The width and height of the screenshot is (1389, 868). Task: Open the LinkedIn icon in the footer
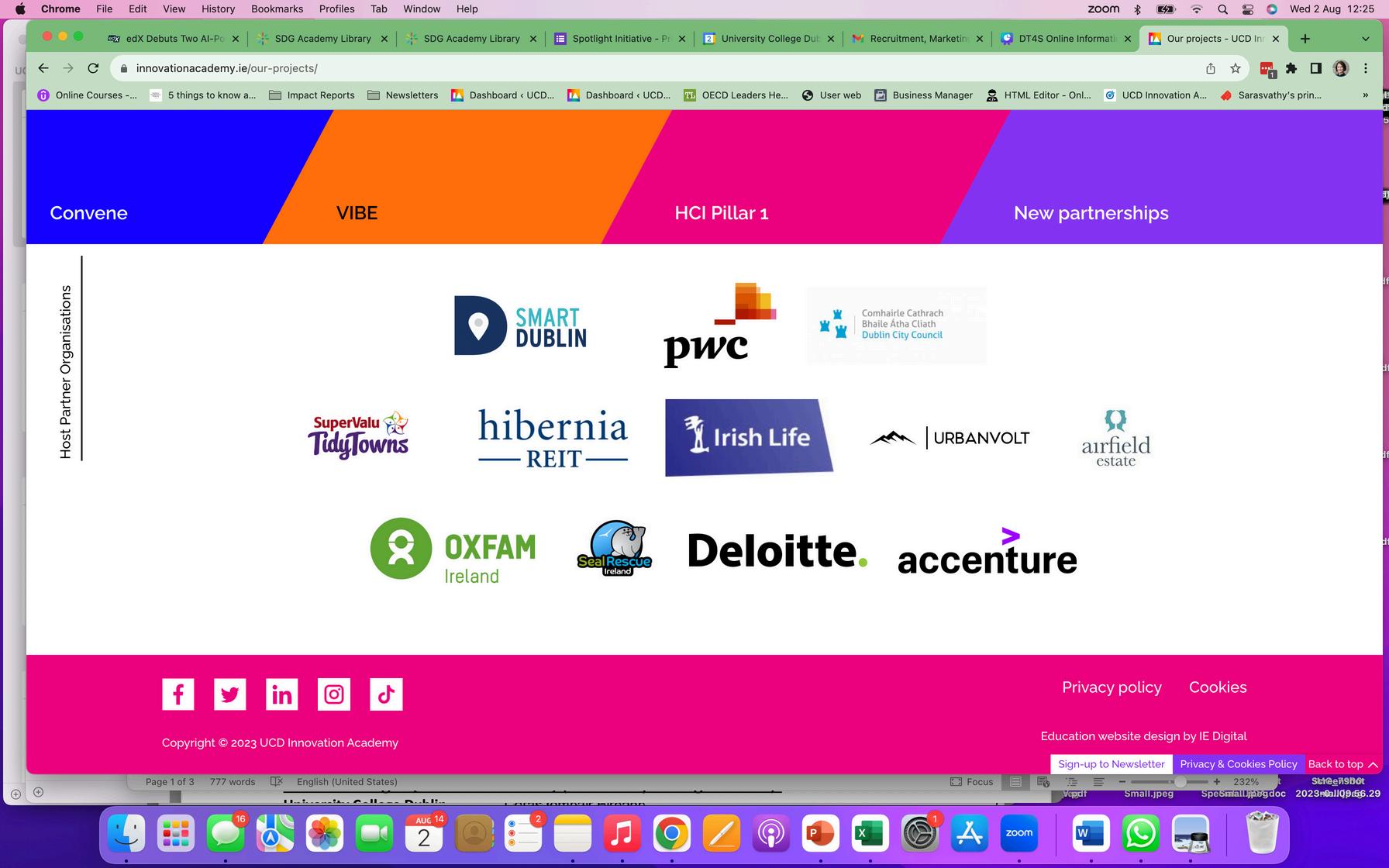click(x=282, y=694)
